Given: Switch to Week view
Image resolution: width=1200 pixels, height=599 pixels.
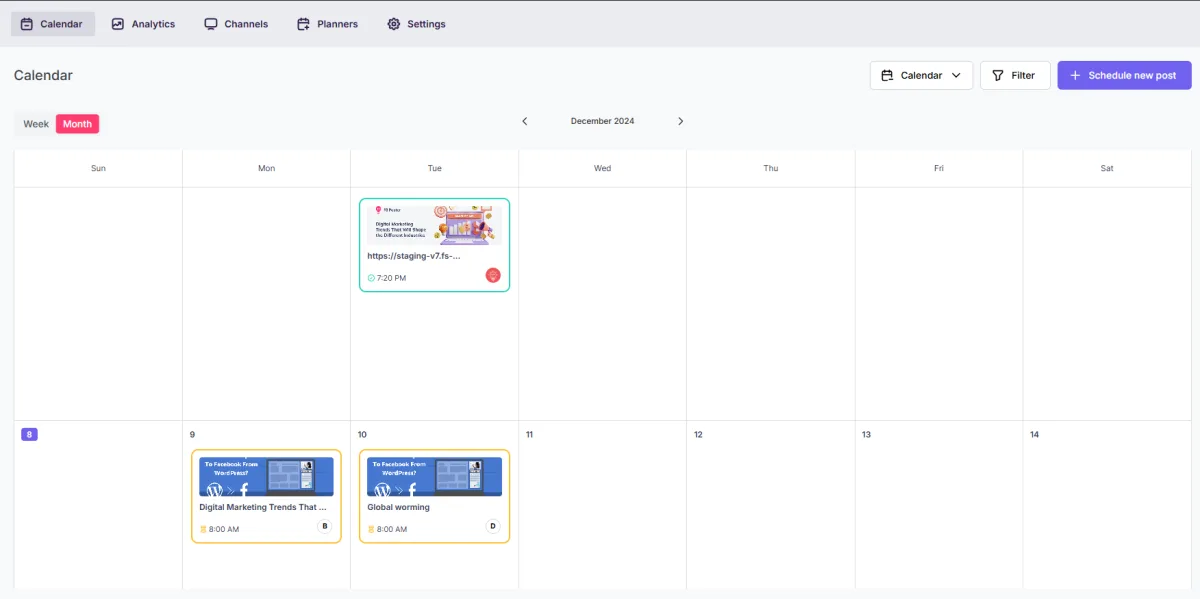Looking at the screenshot, I should pyautogui.click(x=36, y=124).
